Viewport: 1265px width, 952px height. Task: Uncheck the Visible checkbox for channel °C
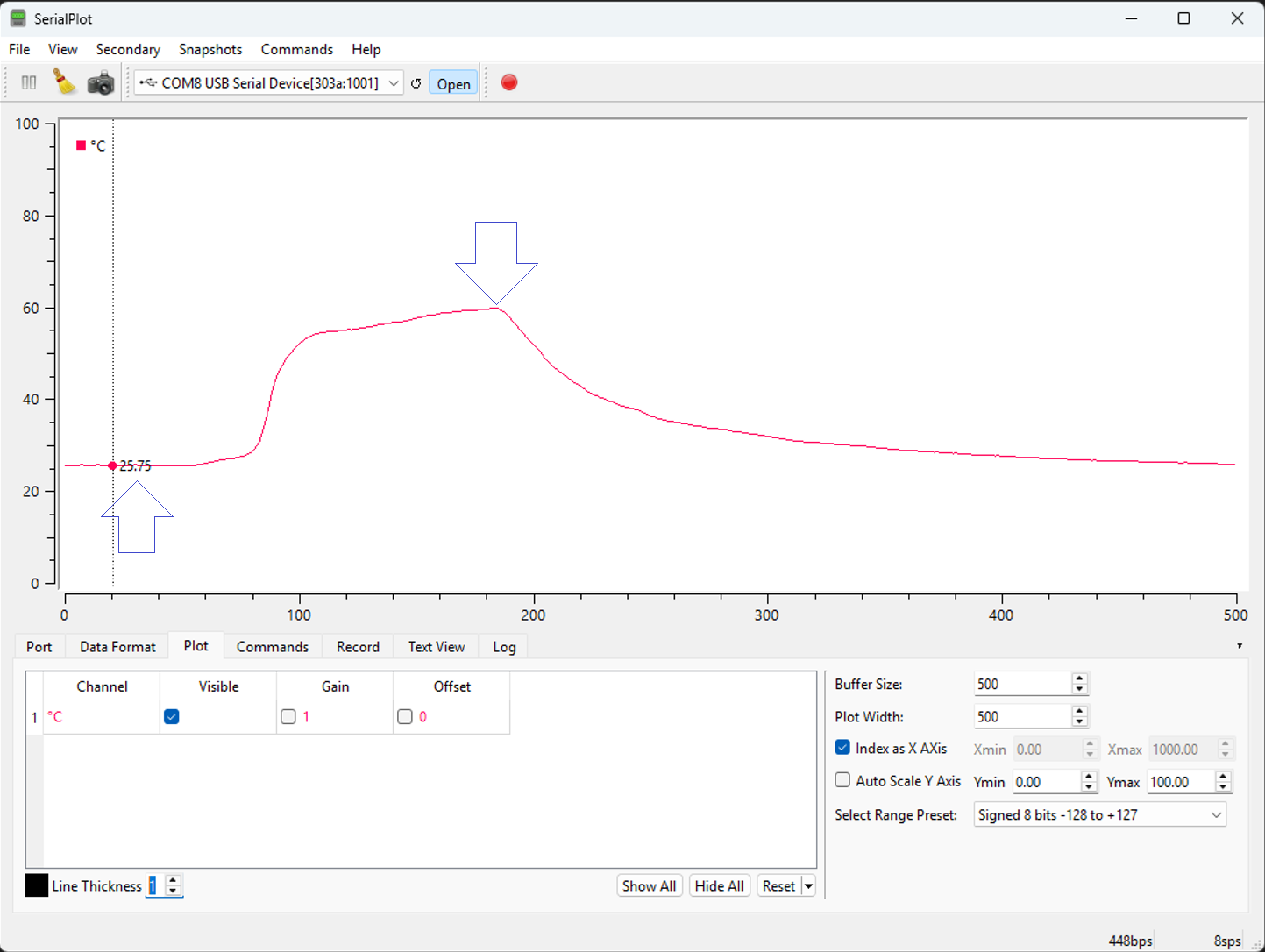(x=171, y=716)
